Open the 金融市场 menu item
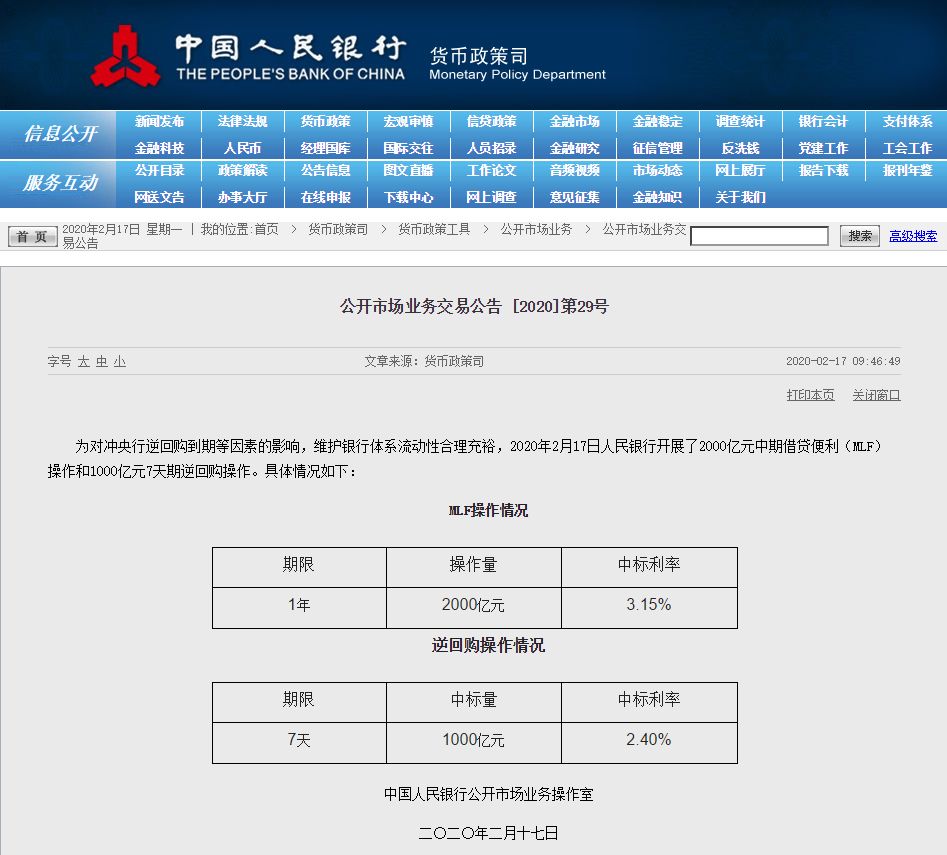 point(574,120)
